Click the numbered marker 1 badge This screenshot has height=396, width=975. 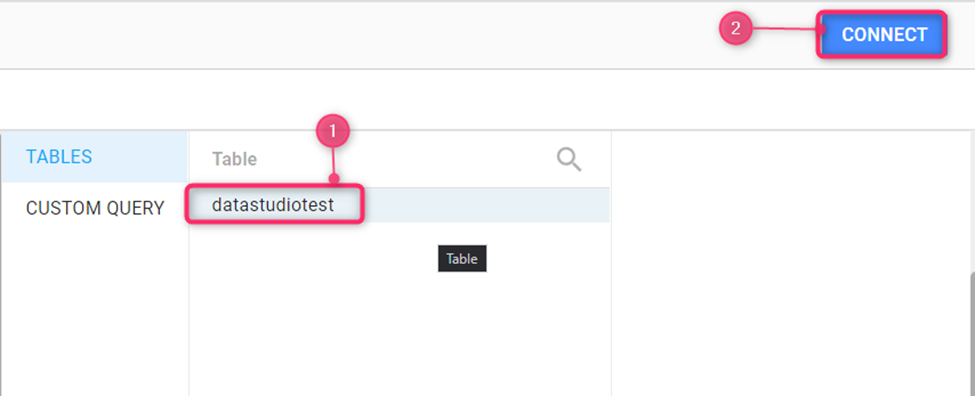coord(333,131)
